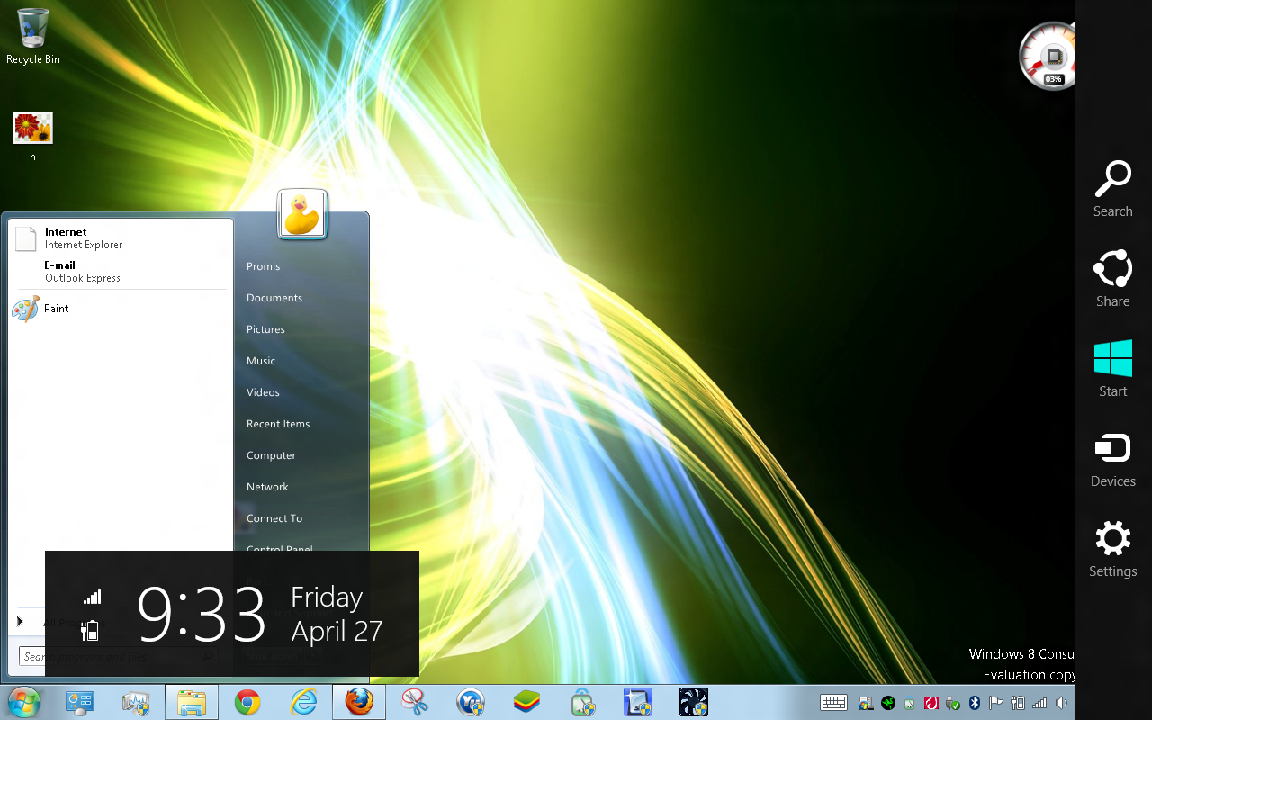Open Network in the Start menu

267,487
